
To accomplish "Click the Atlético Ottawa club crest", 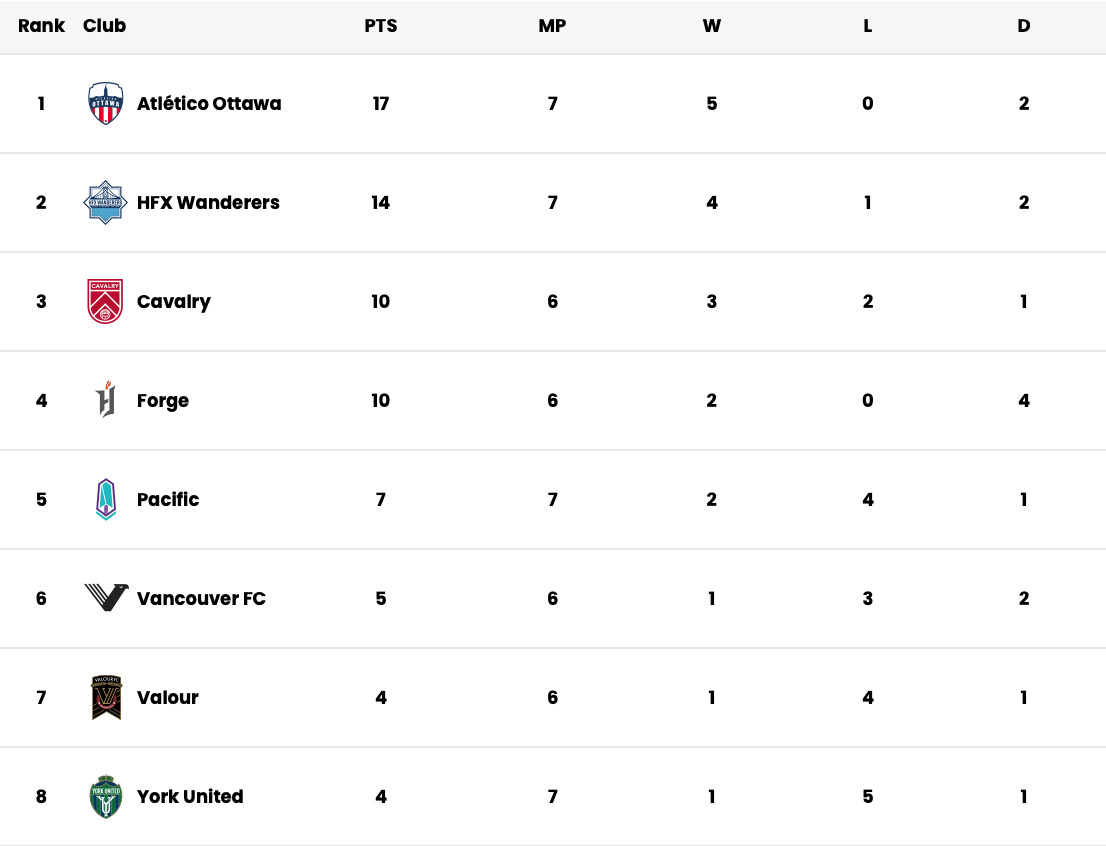I will pyautogui.click(x=105, y=103).
